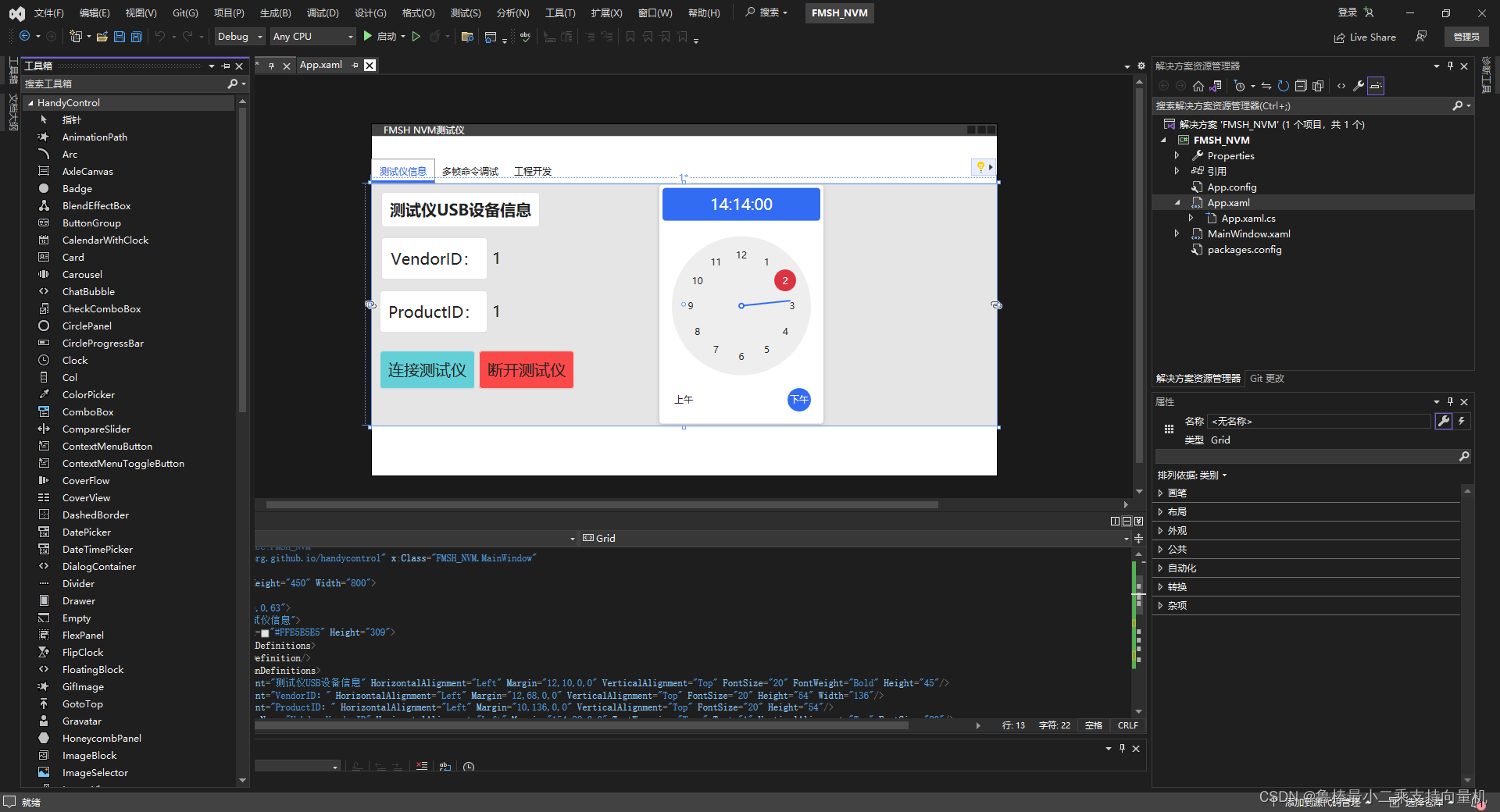Click the Properties wrench icon beside name field
The image size is (1500, 812).
coord(1444,421)
